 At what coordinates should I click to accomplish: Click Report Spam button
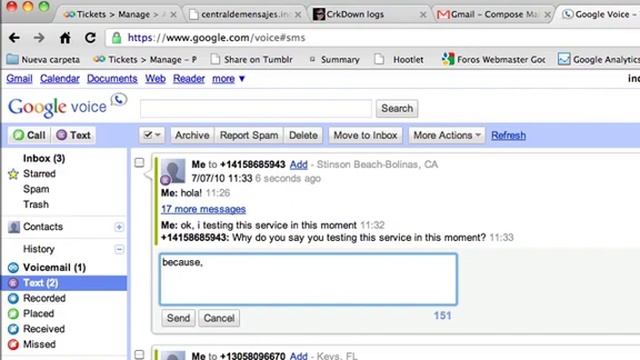pos(249,135)
